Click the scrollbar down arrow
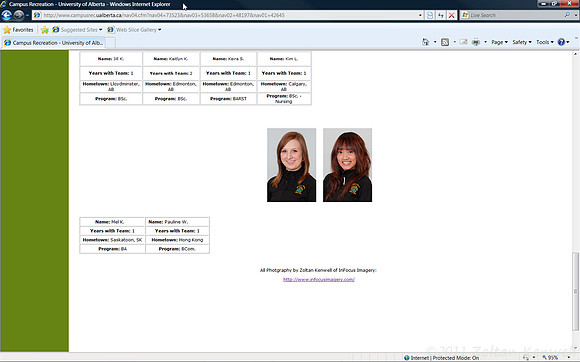The image size is (580, 362). pyautogui.click(x=575, y=348)
